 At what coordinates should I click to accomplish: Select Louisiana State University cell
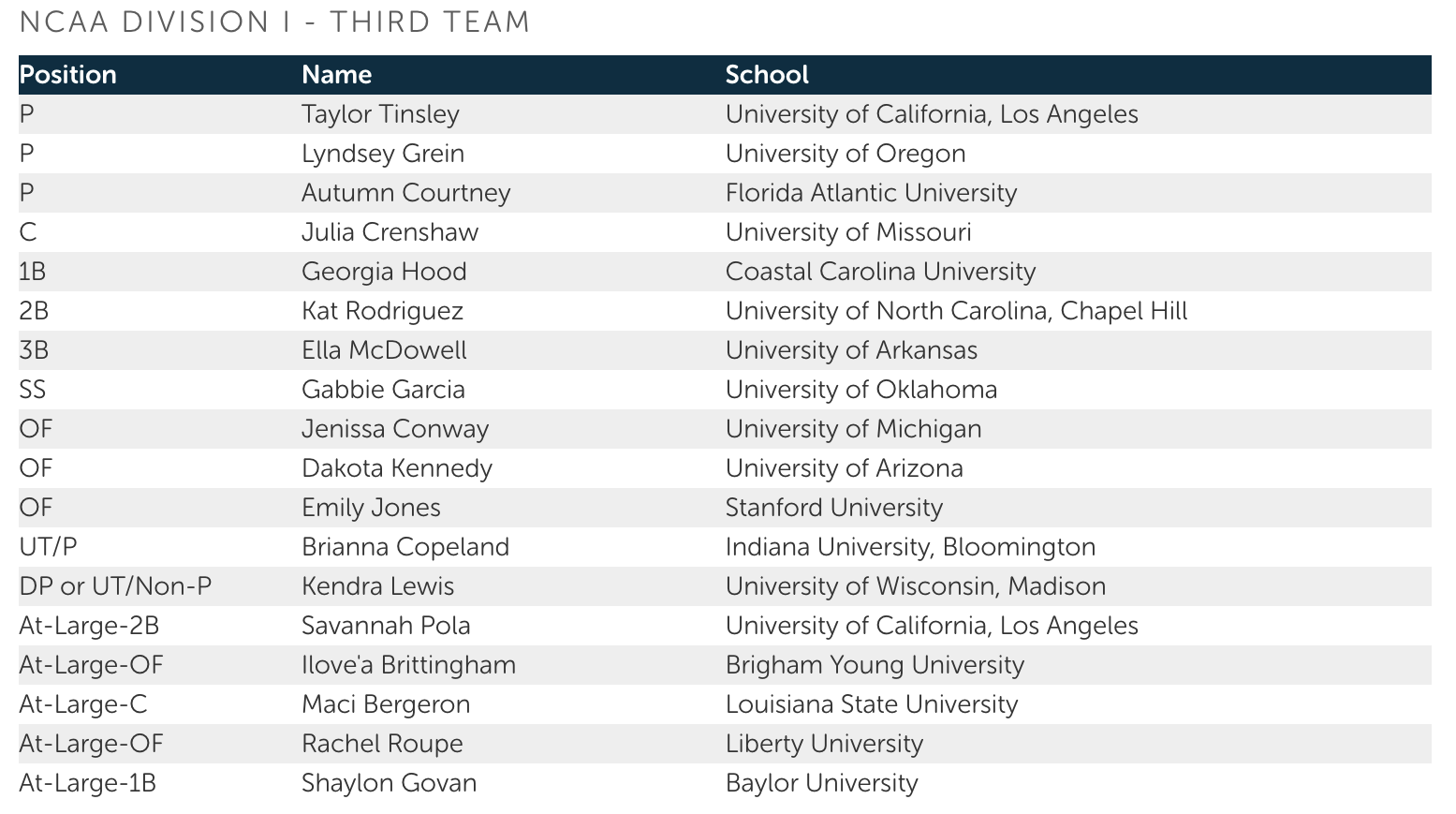[x=871, y=704]
